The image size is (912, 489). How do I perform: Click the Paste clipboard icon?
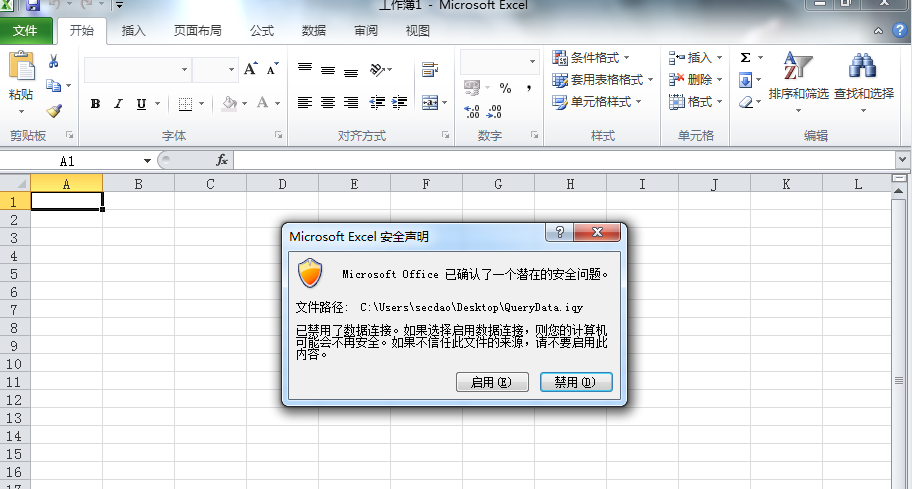[22, 65]
